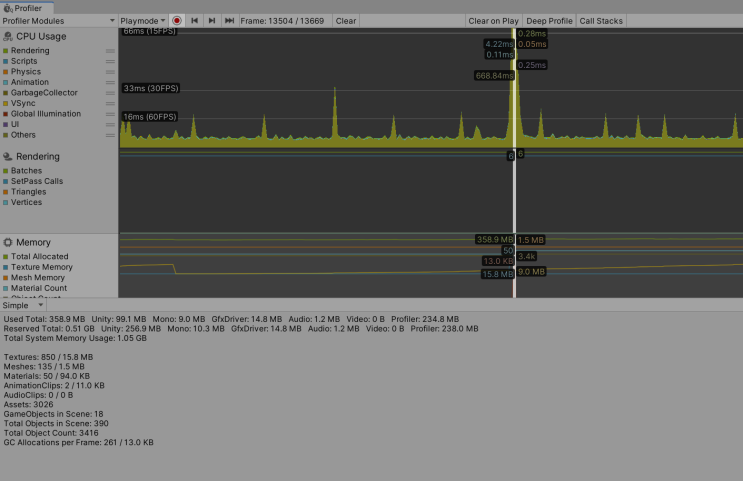Screen dimensions: 743x481
Task: Click the selected frame marker in CPU chart
Action: (515, 90)
